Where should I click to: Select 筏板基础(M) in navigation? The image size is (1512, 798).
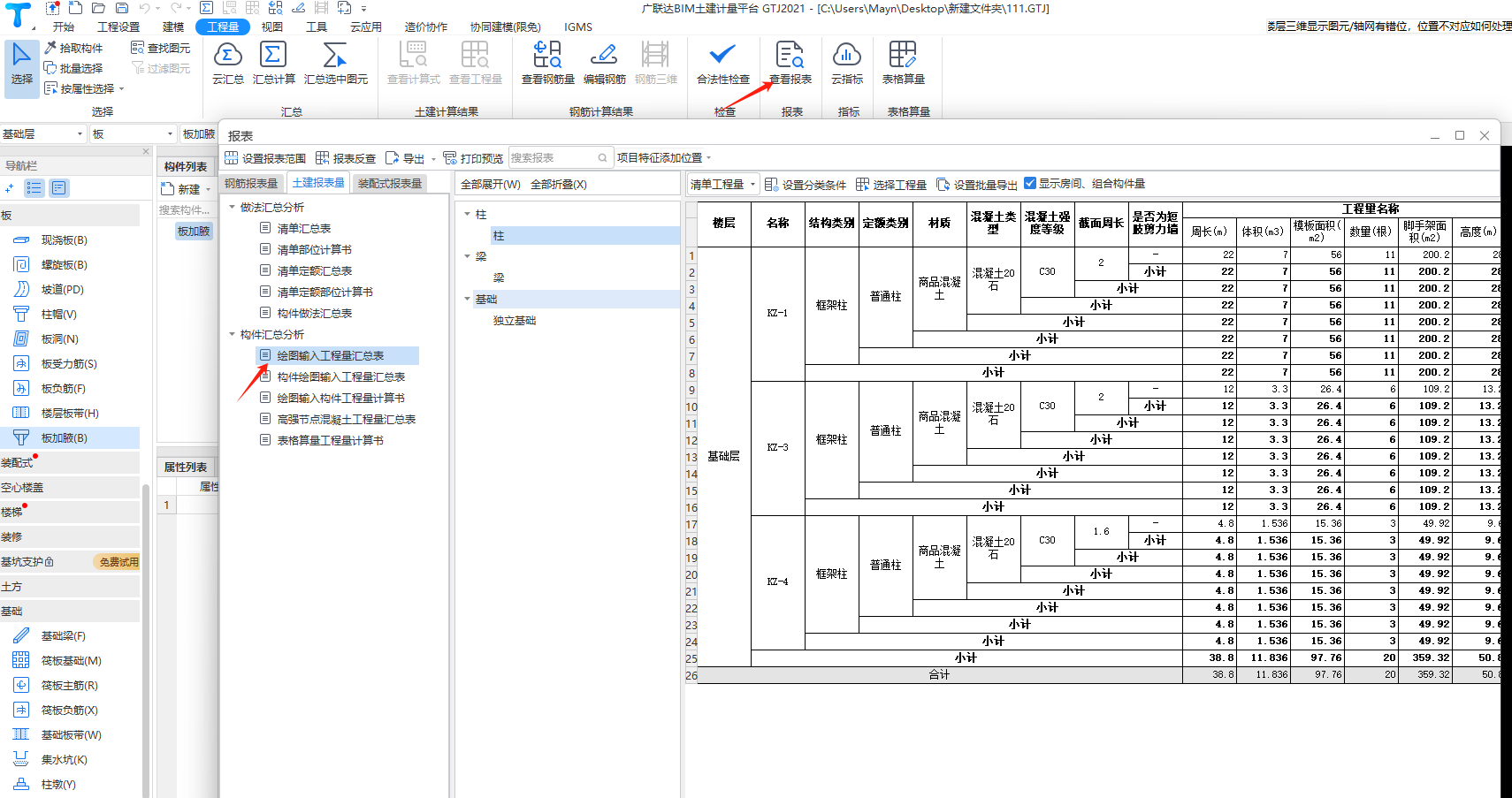pyautogui.click(x=70, y=660)
